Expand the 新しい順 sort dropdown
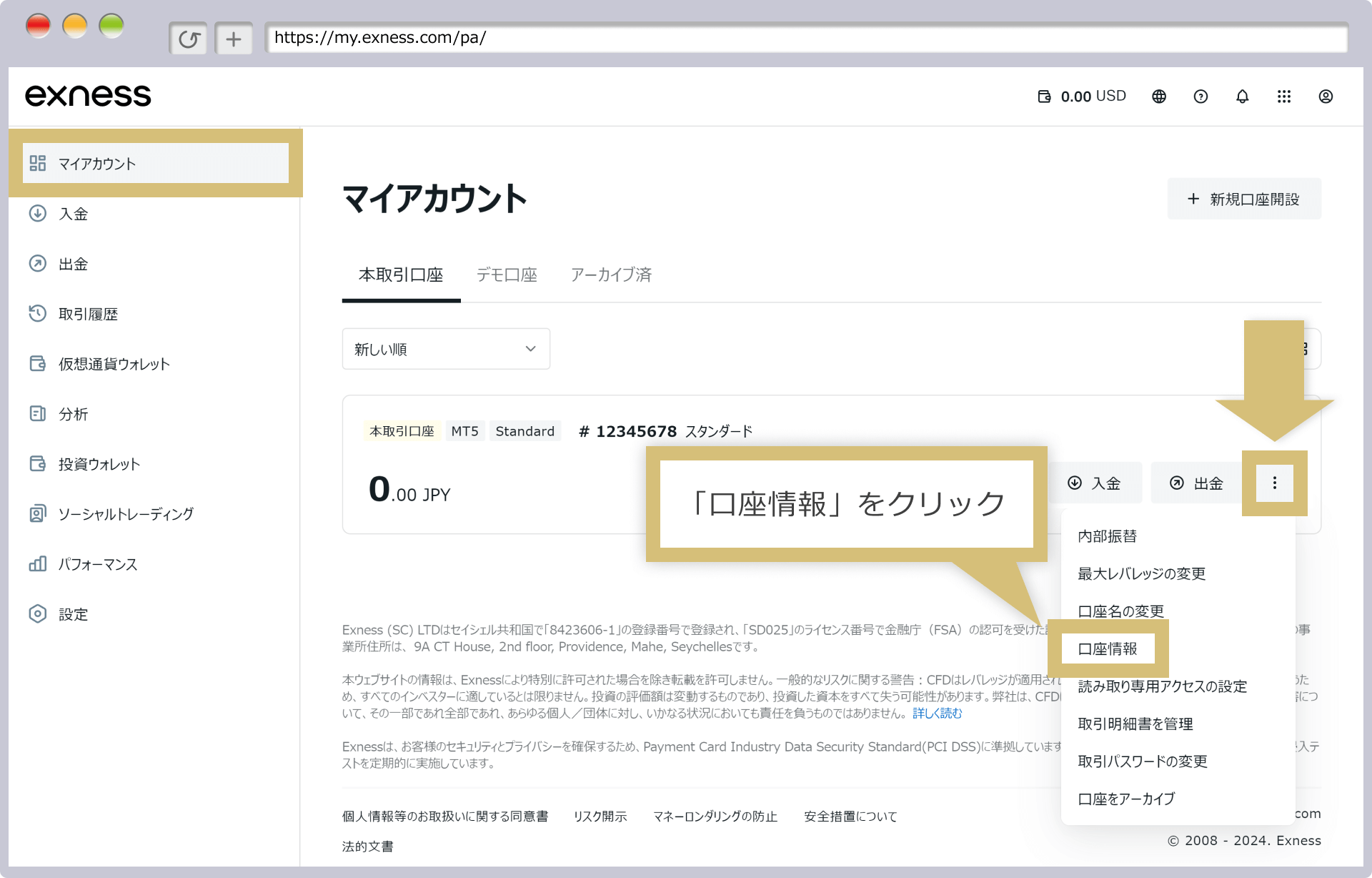The image size is (1372, 878). (446, 349)
